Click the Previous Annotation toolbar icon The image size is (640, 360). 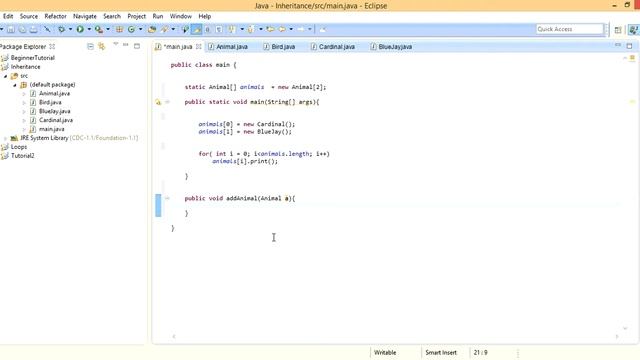(x=251, y=29)
